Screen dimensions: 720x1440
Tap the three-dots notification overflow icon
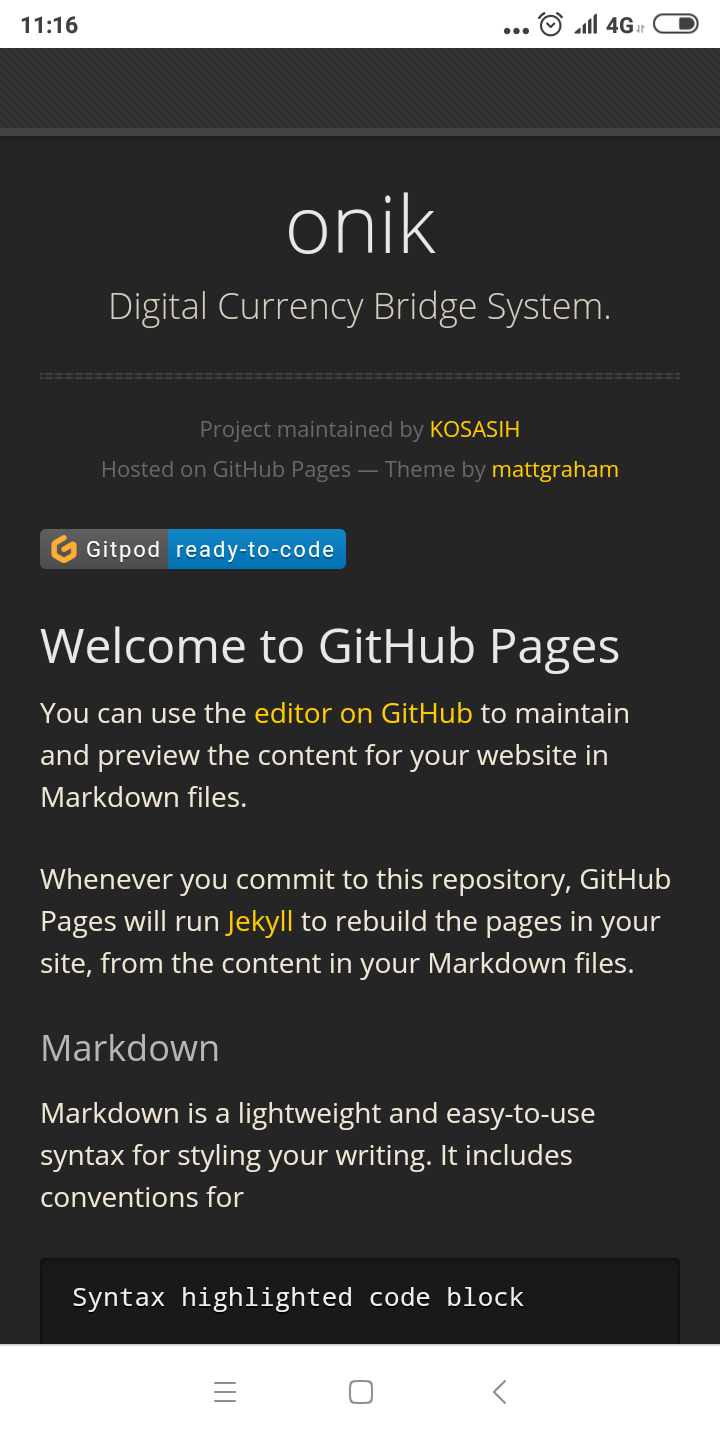click(x=516, y=30)
